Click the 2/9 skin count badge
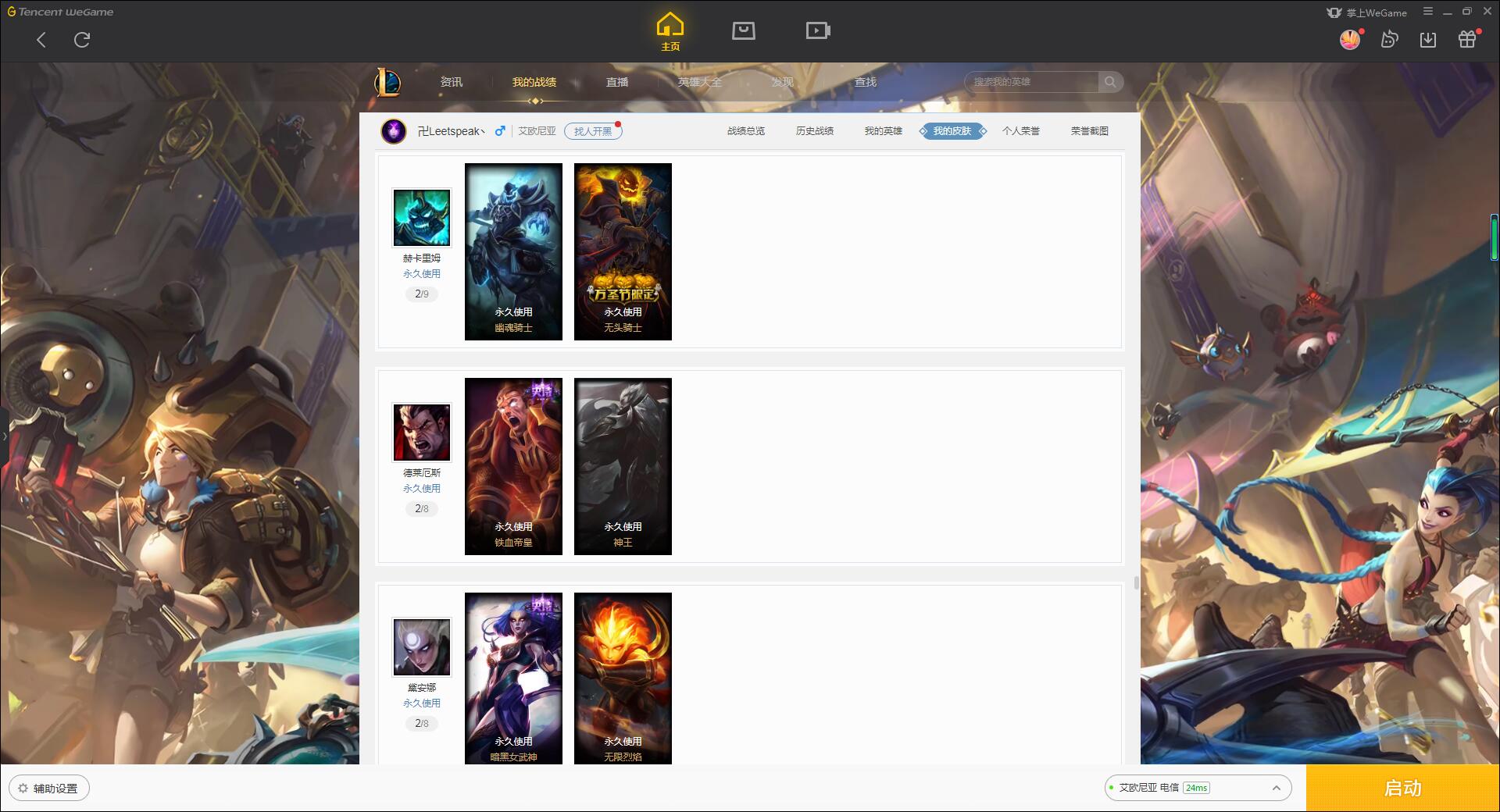The width and height of the screenshot is (1500, 812). click(422, 294)
